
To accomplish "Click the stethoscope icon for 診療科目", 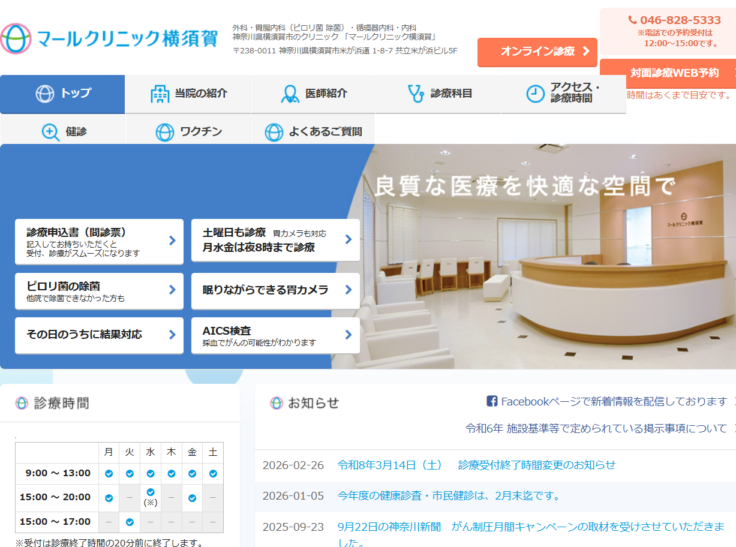I will (x=415, y=93).
